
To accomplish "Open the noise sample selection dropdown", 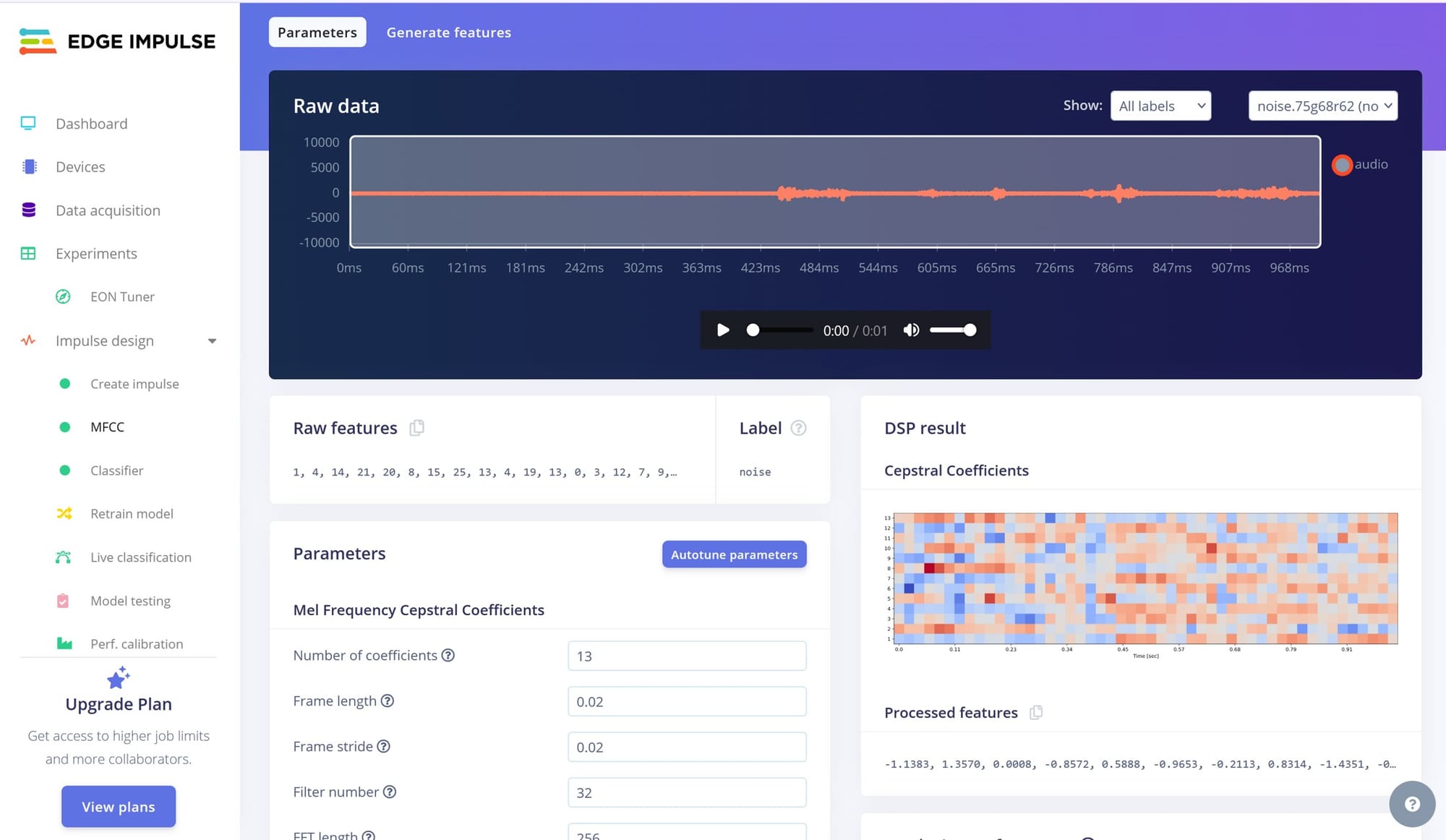I will (x=1323, y=106).
